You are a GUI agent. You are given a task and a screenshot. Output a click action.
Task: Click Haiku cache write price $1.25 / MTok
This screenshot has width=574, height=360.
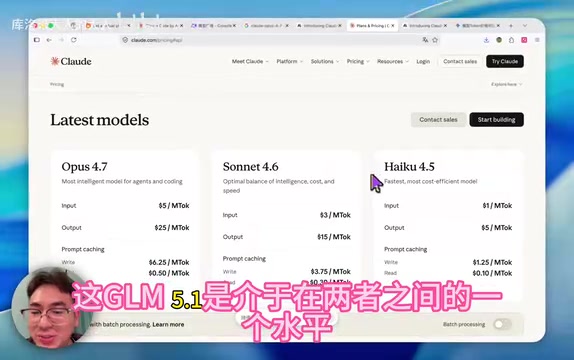click(x=492, y=263)
